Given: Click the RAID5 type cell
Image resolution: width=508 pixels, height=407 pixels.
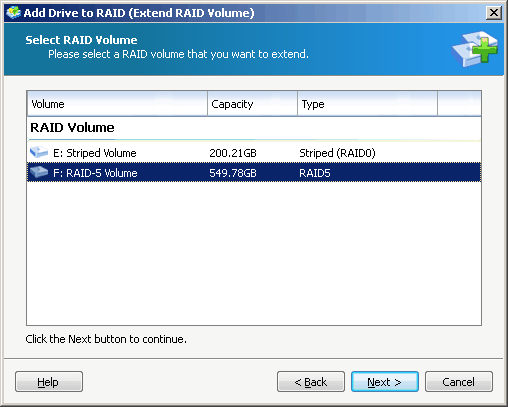Looking at the screenshot, I should (315, 173).
